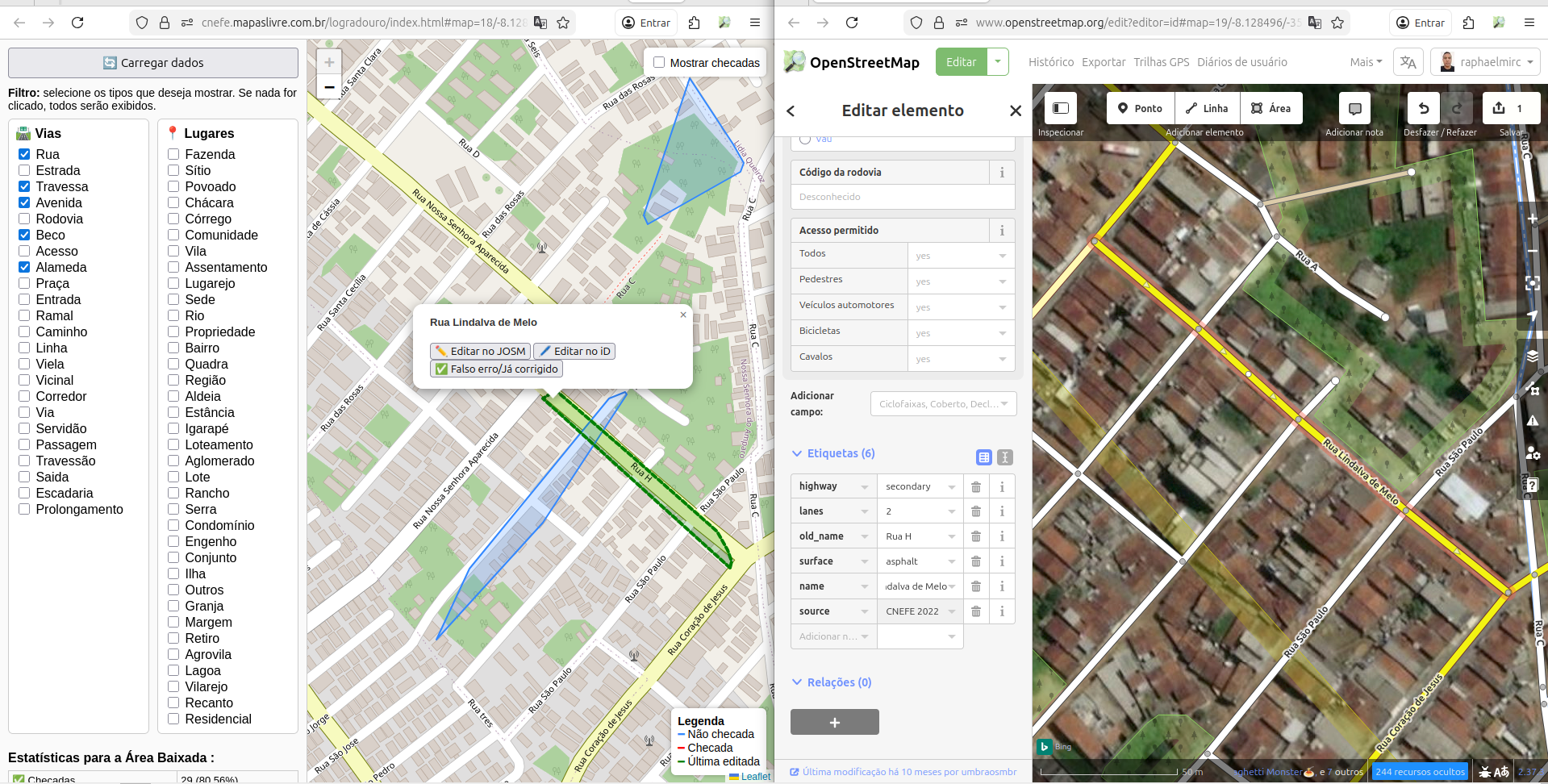Viewport: 1548px width, 784px height.
Task: Open the Trilhas GPS menu item
Action: (x=1161, y=62)
